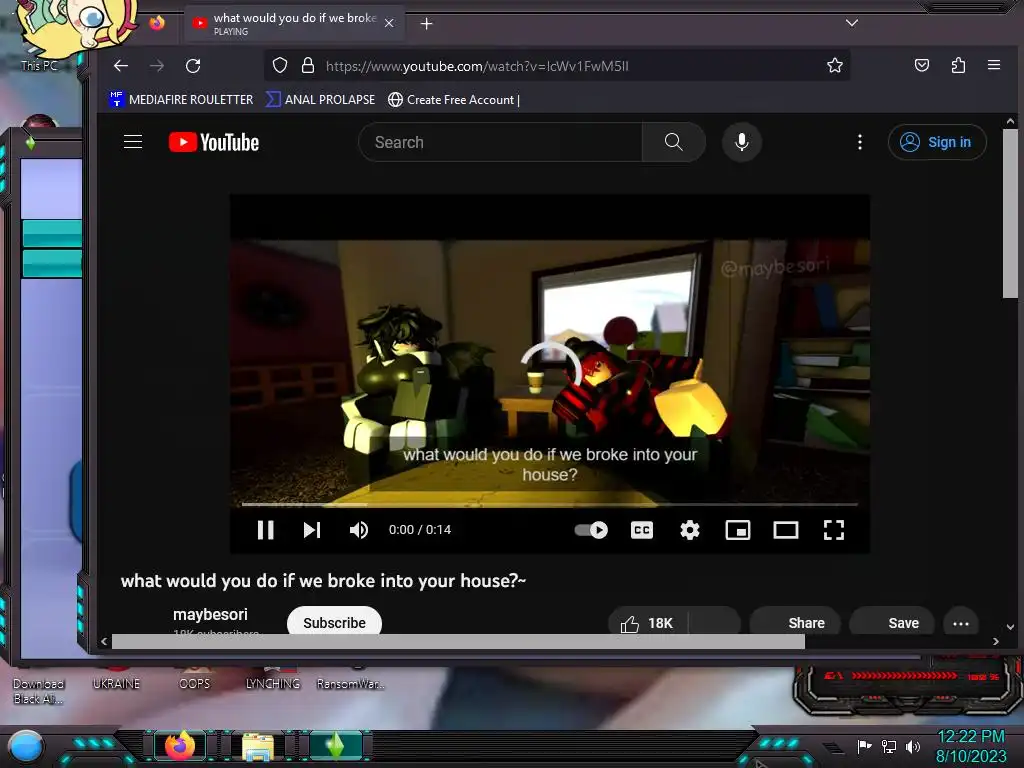Open Firefox from taskbar
The width and height of the screenshot is (1024, 768).
click(180, 745)
